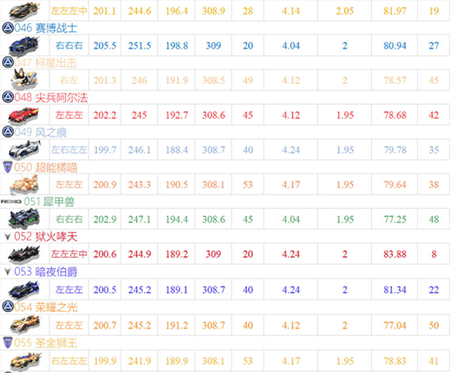Viewport: 450px width, 373px height.
Task: Select the 196.4 cell in the top row
Action: tap(177, 11)
